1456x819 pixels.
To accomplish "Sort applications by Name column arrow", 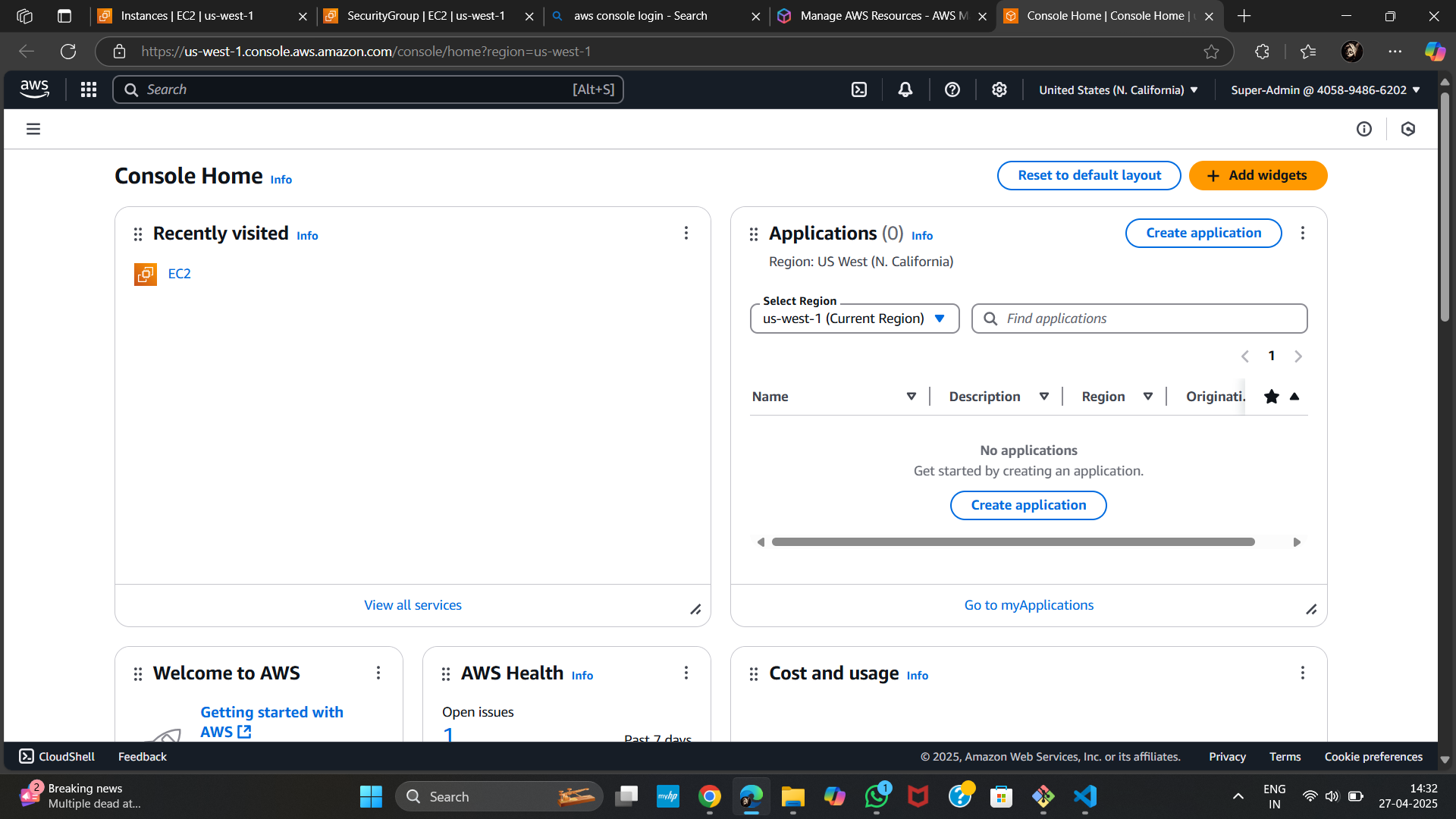I will tap(912, 397).
